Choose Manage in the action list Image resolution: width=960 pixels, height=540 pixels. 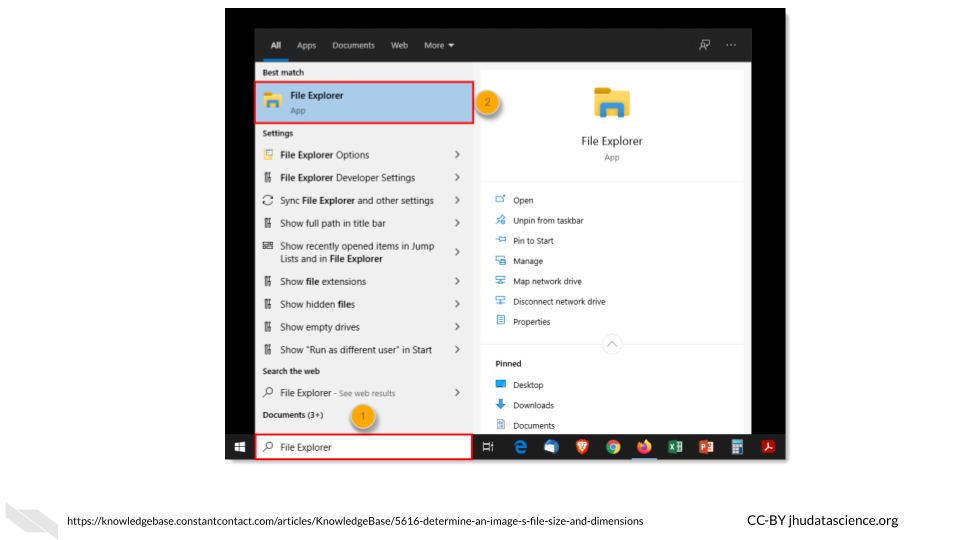point(528,261)
